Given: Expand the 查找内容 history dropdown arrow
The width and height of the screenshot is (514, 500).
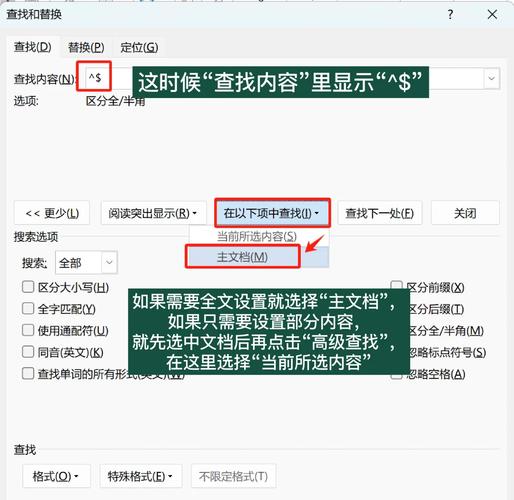Looking at the screenshot, I should click(x=492, y=78).
